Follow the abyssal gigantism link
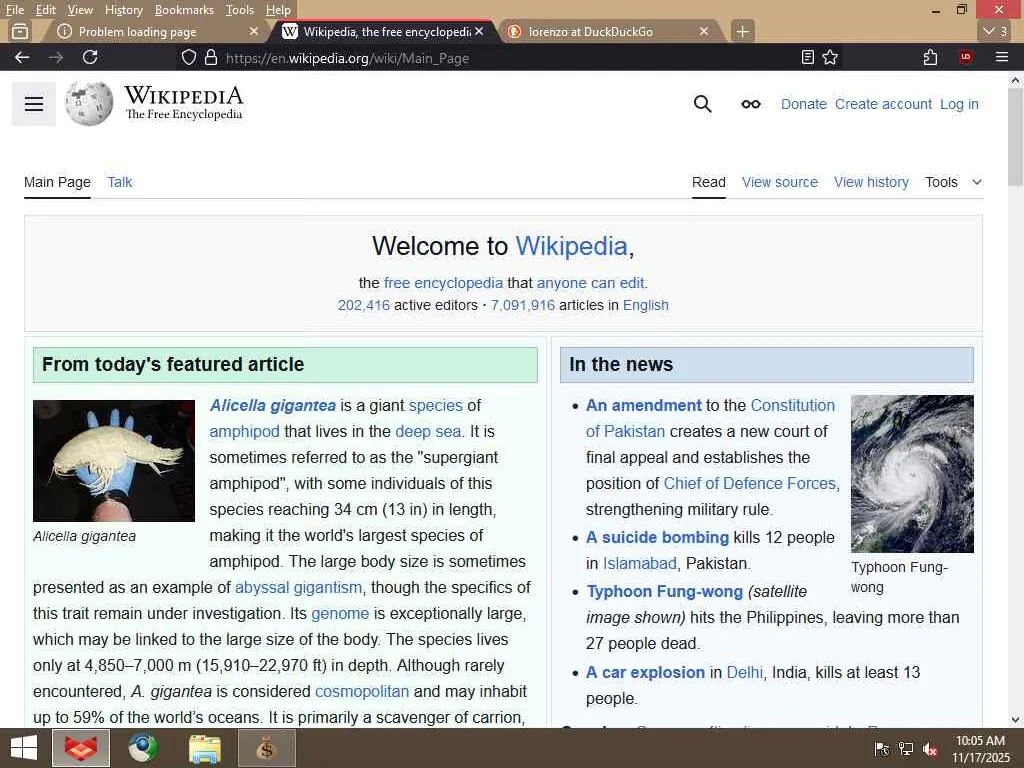Screen dimensions: 1024x768 point(298,588)
